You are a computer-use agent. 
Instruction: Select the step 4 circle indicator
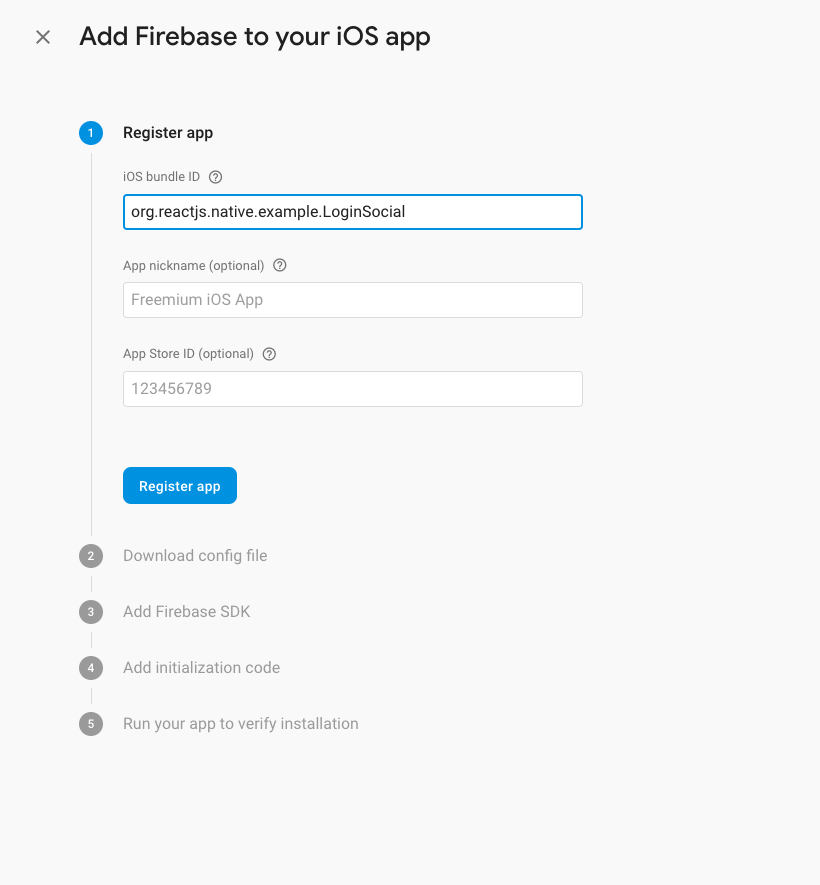[x=91, y=668]
